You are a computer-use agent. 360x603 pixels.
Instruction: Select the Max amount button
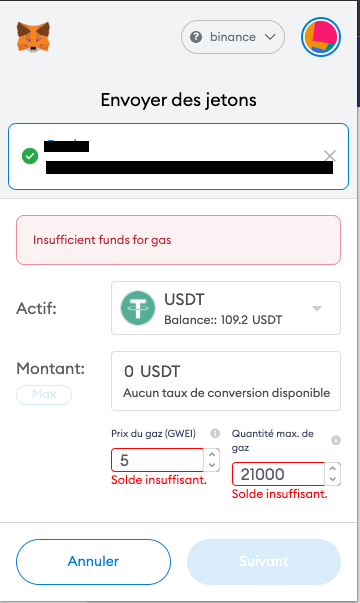(x=44, y=394)
